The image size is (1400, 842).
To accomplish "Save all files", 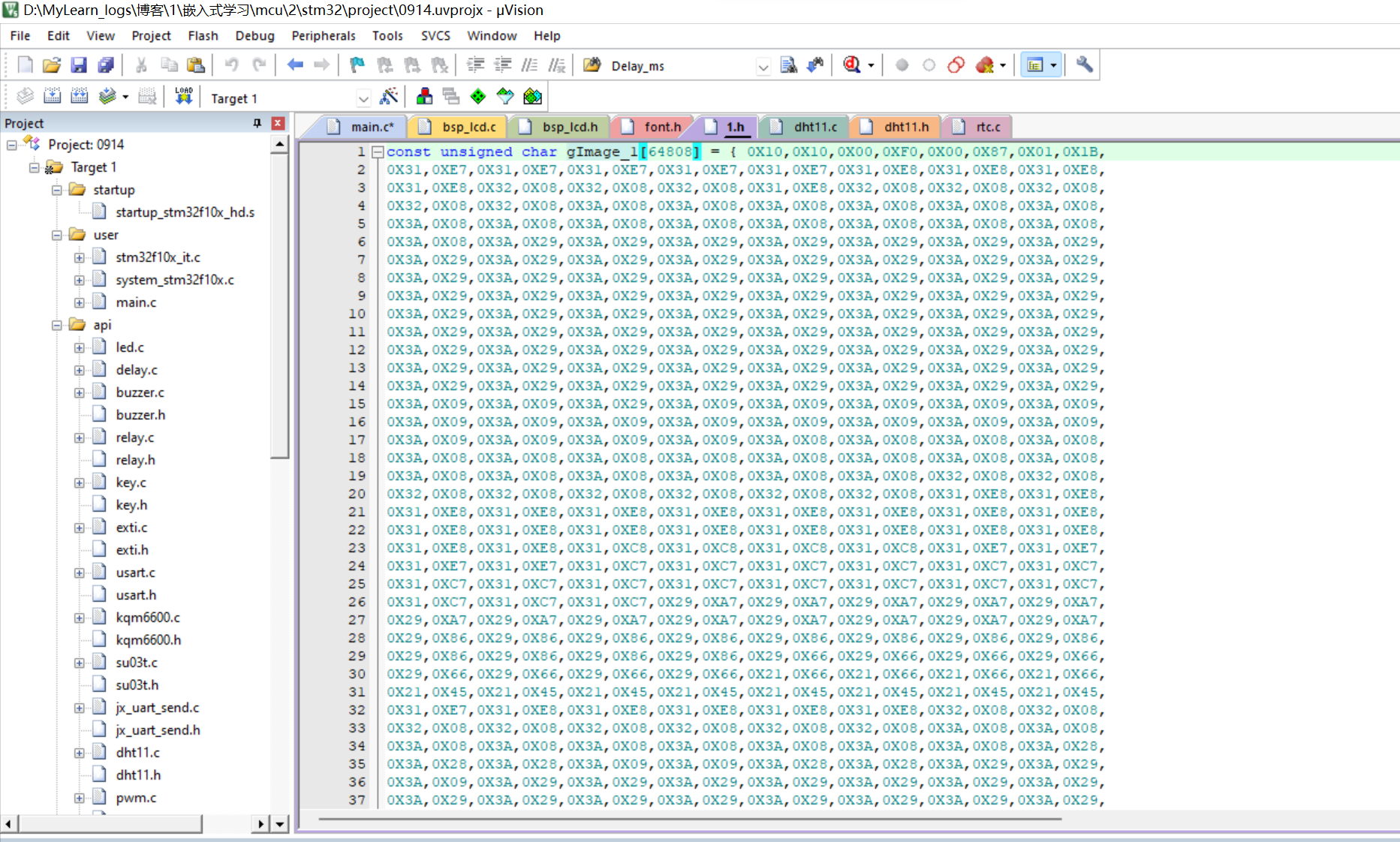I will 106,65.
